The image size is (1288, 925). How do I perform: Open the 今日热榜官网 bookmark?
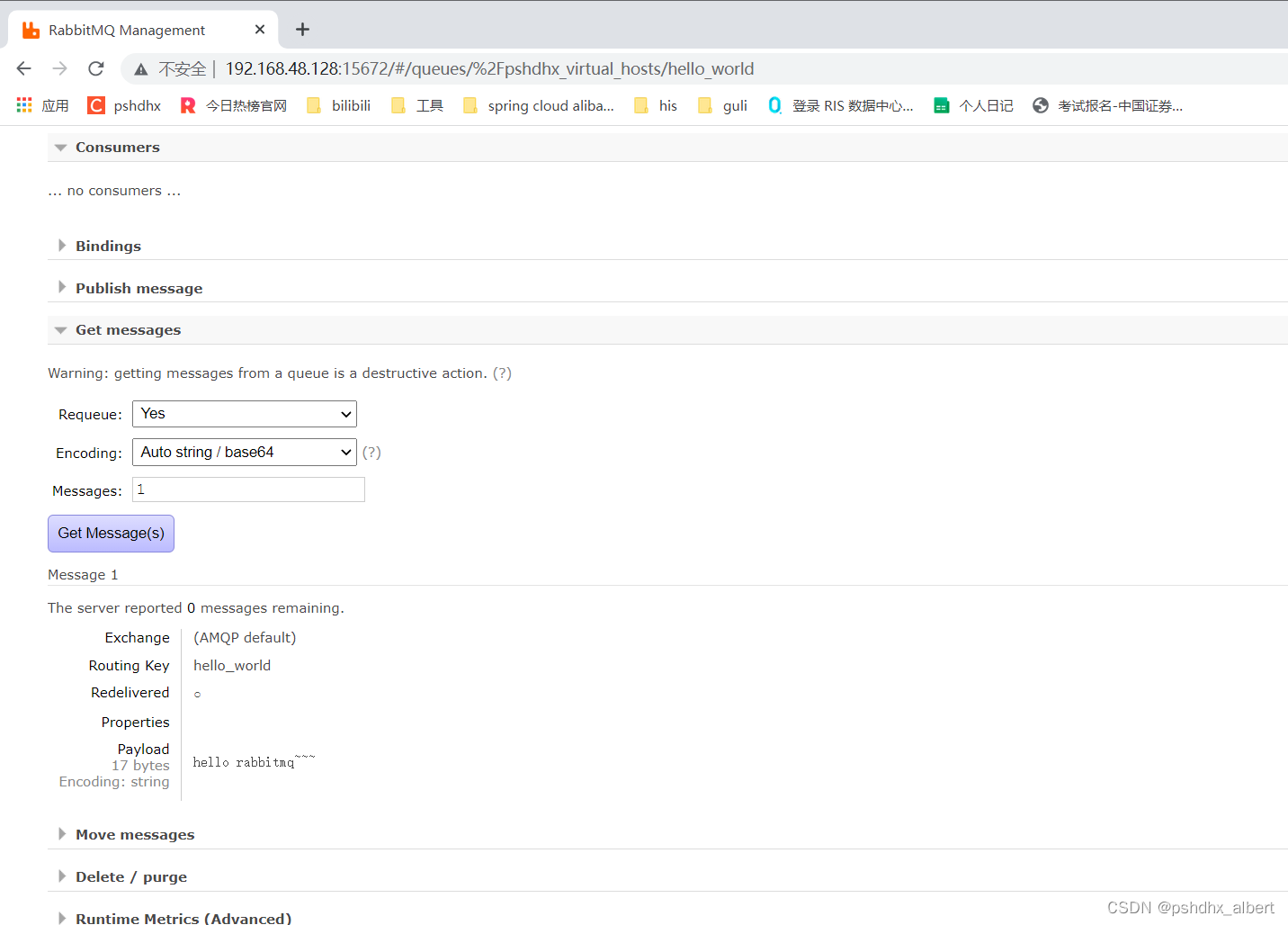(233, 105)
